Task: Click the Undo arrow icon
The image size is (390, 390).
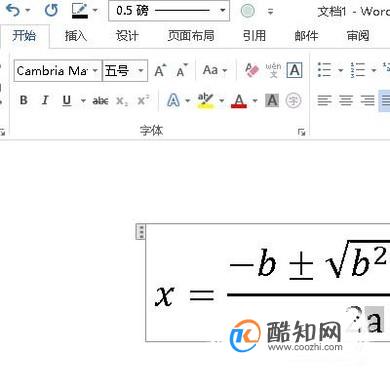Action: click(x=13, y=11)
